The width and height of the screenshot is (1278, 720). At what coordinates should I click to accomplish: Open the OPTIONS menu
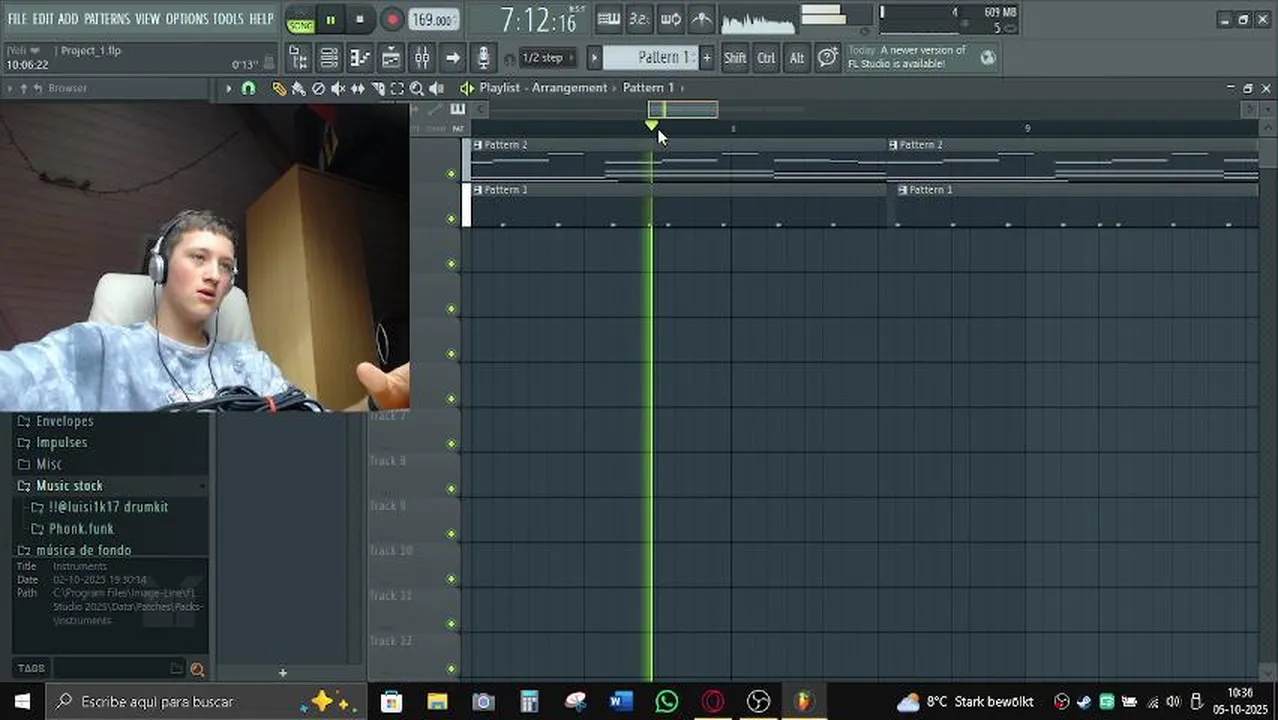tap(186, 19)
